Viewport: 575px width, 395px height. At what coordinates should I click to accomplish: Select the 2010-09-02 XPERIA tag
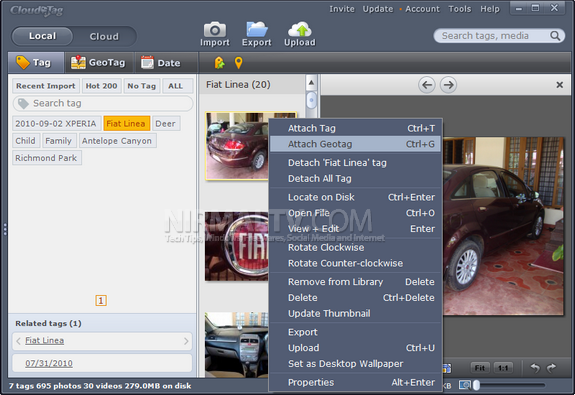tap(56, 124)
